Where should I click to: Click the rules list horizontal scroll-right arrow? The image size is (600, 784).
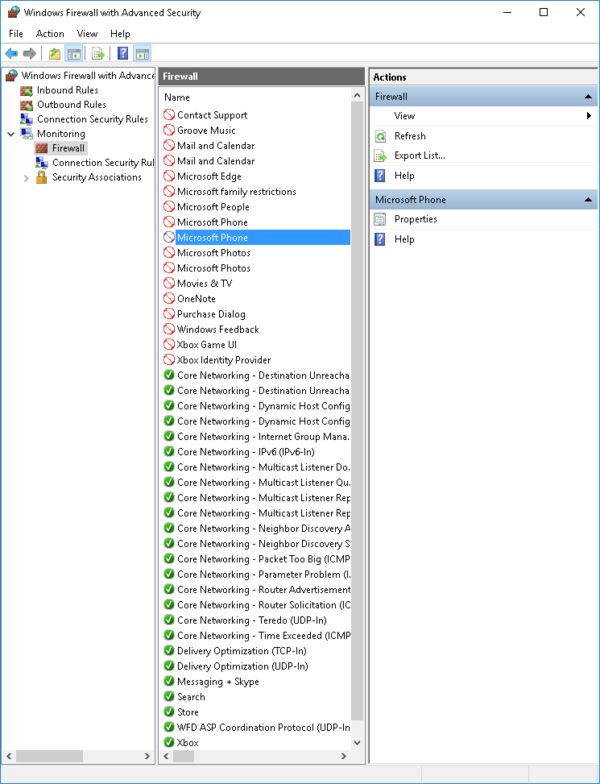[344, 756]
